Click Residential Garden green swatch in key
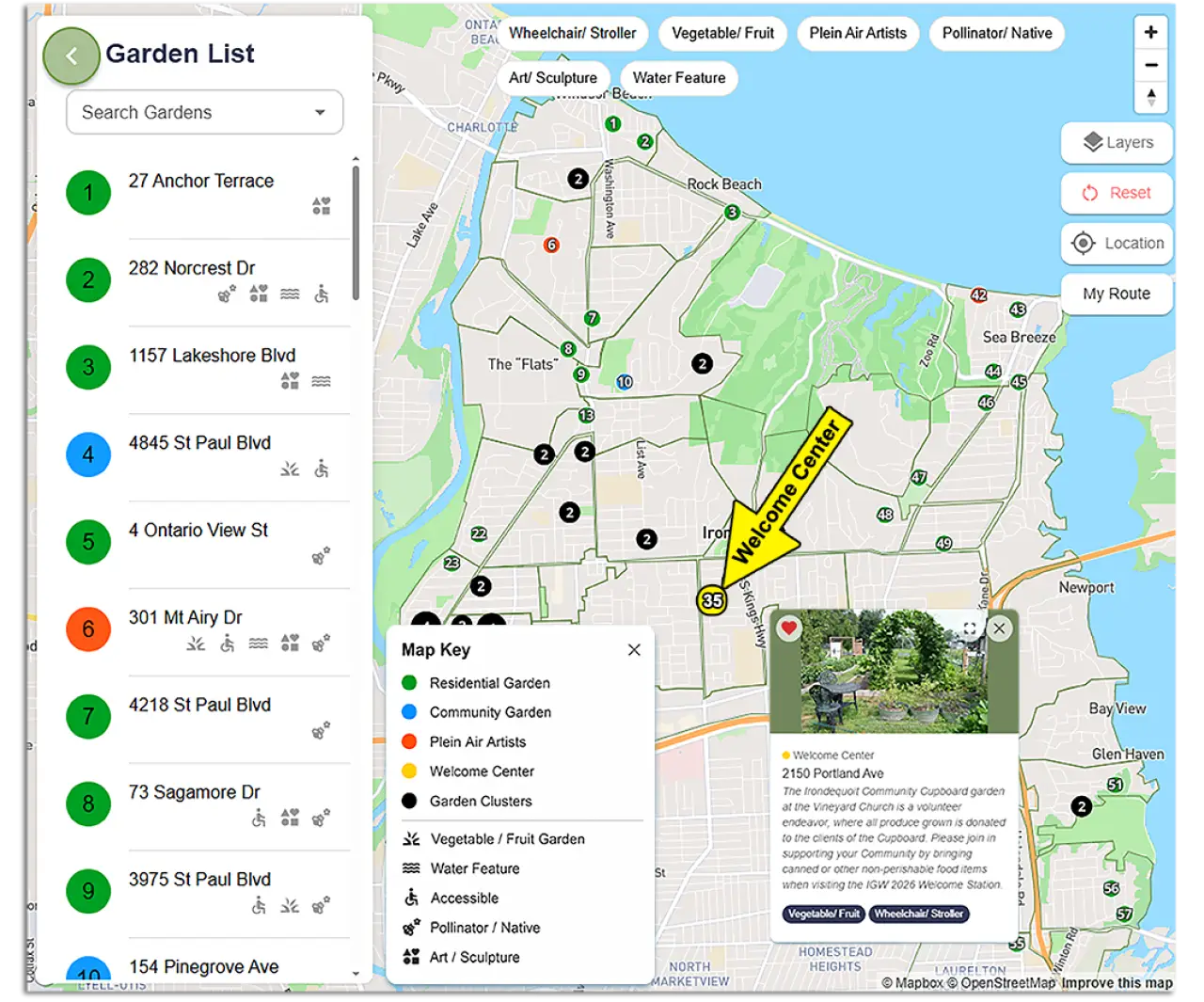This screenshot has width=1204, height=1002. (x=409, y=682)
